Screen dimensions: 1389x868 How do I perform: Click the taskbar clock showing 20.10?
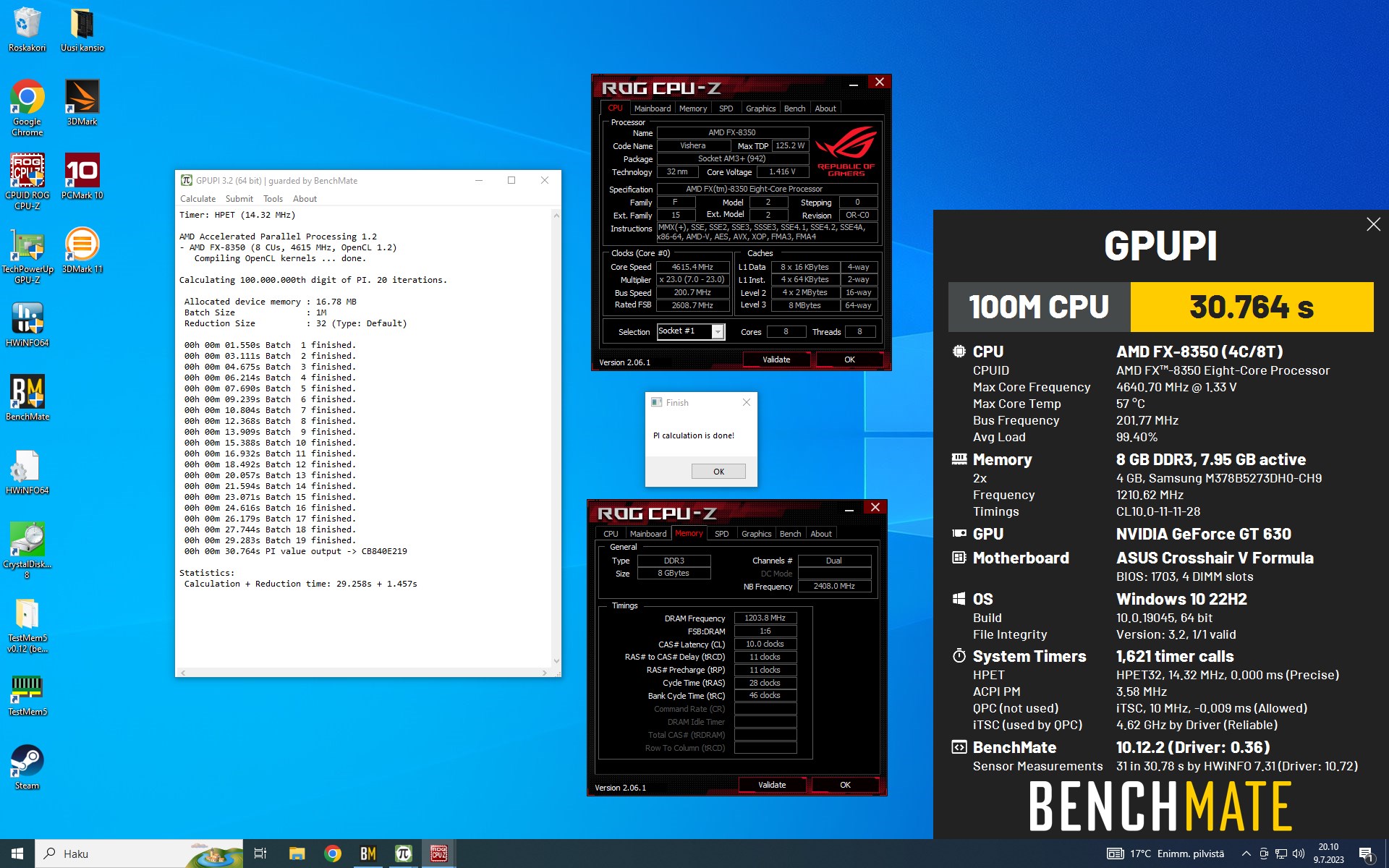tap(1328, 854)
